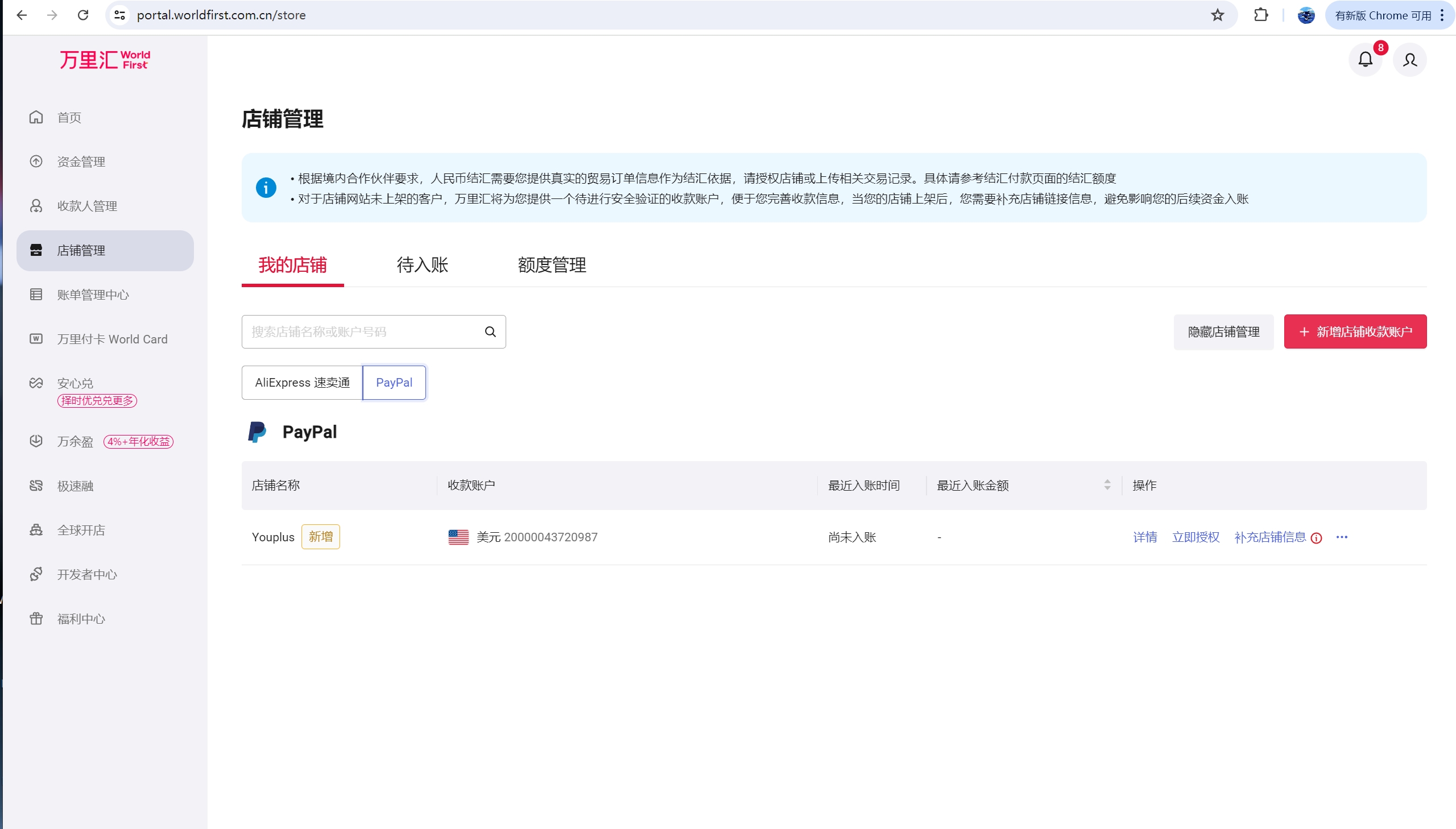Image resolution: width=1456 pixels, height=829 pixels.
Task: Click the browser forward arrow
Action: point(52,15)
